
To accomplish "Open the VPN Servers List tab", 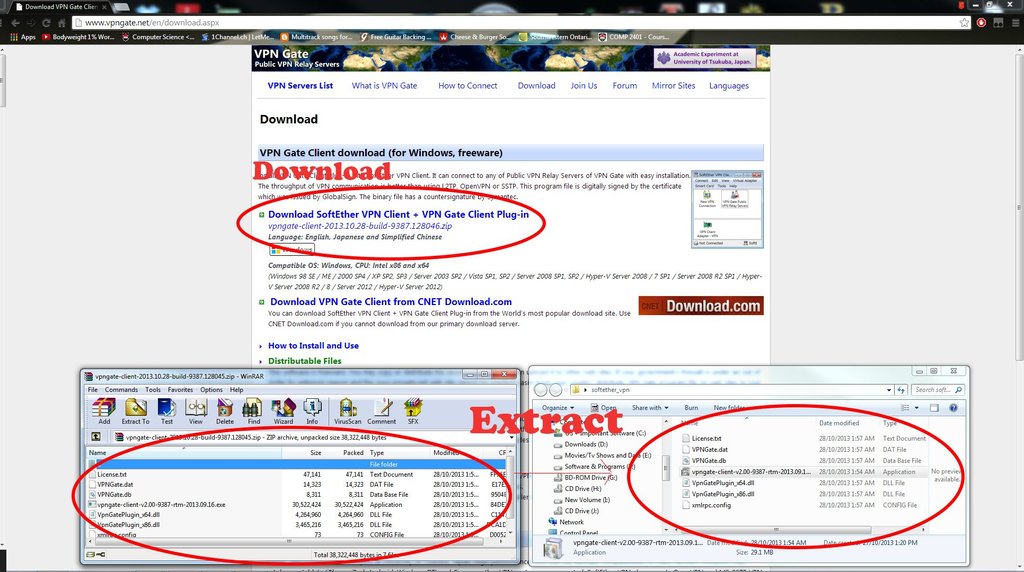I will click(300, 86).
